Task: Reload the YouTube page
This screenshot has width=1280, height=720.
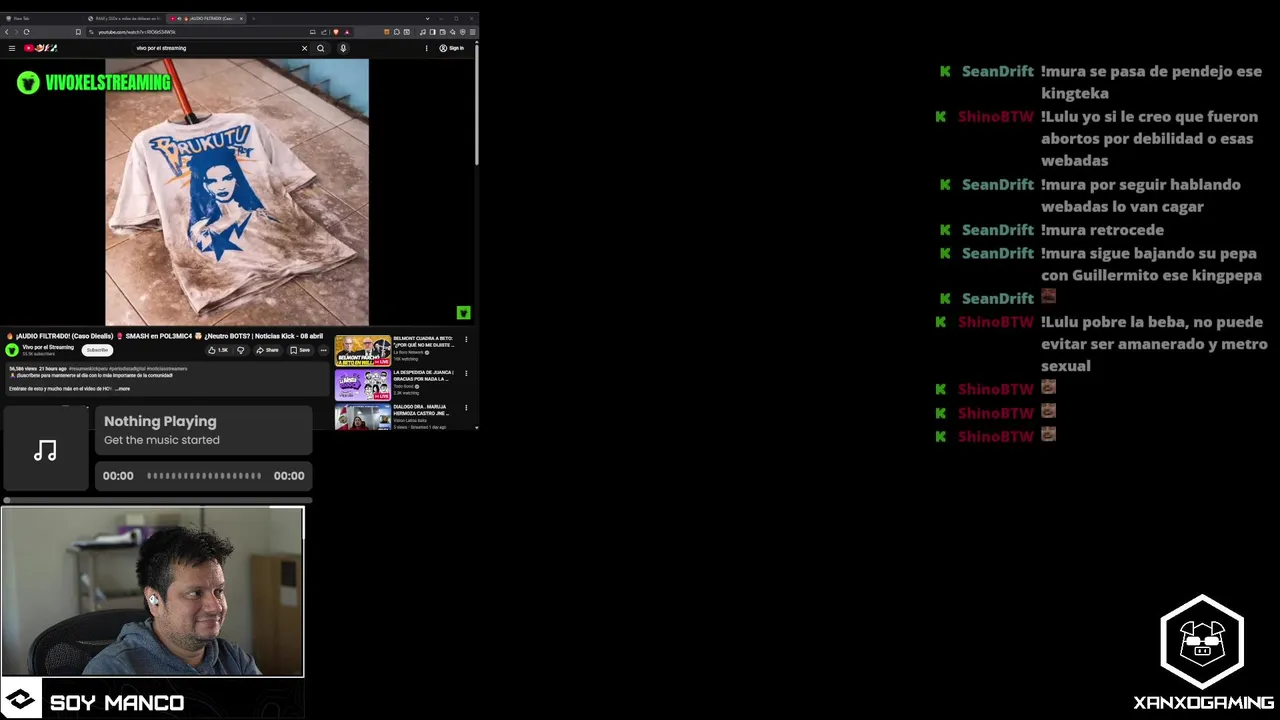Action: [x=26, y=32]
